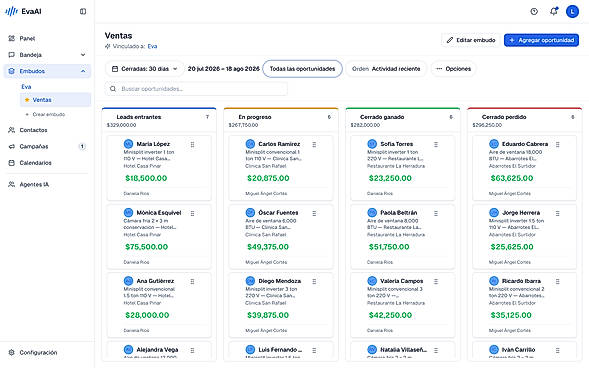Click Agregar oportunidad button

click(x=541, y=40)
